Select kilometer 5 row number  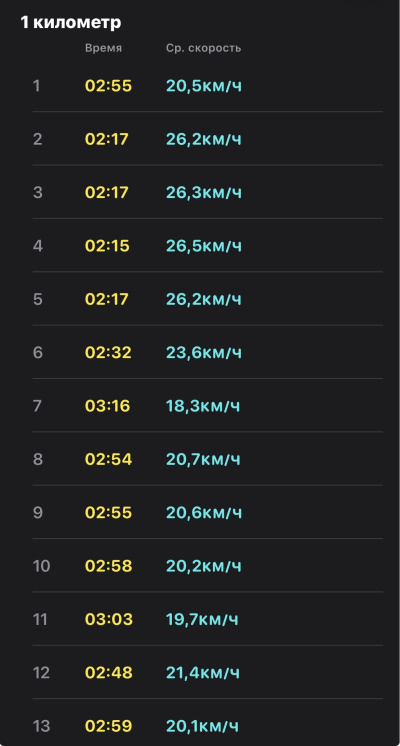[x=38, y=299]
